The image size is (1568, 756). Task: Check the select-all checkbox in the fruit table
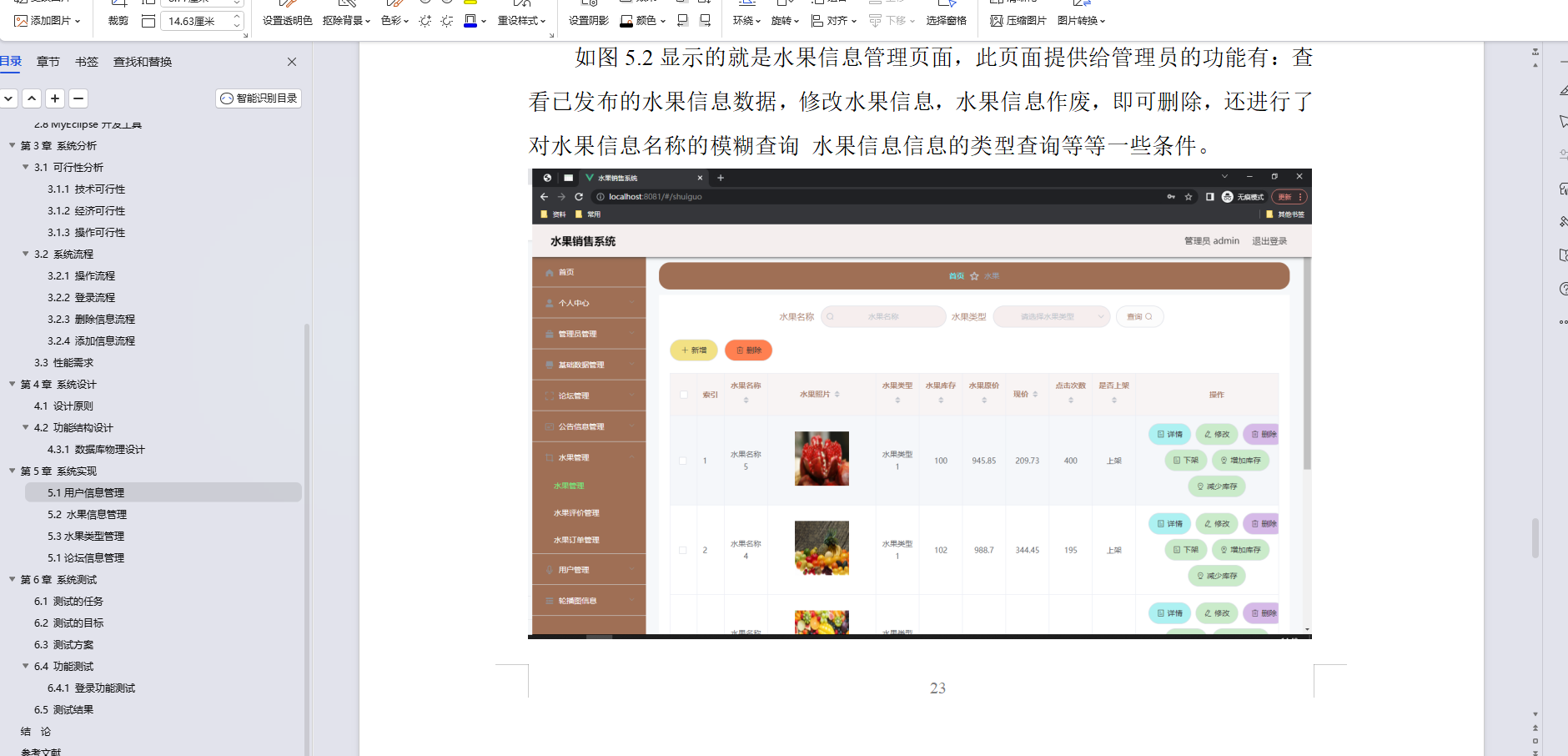(682, 395)
